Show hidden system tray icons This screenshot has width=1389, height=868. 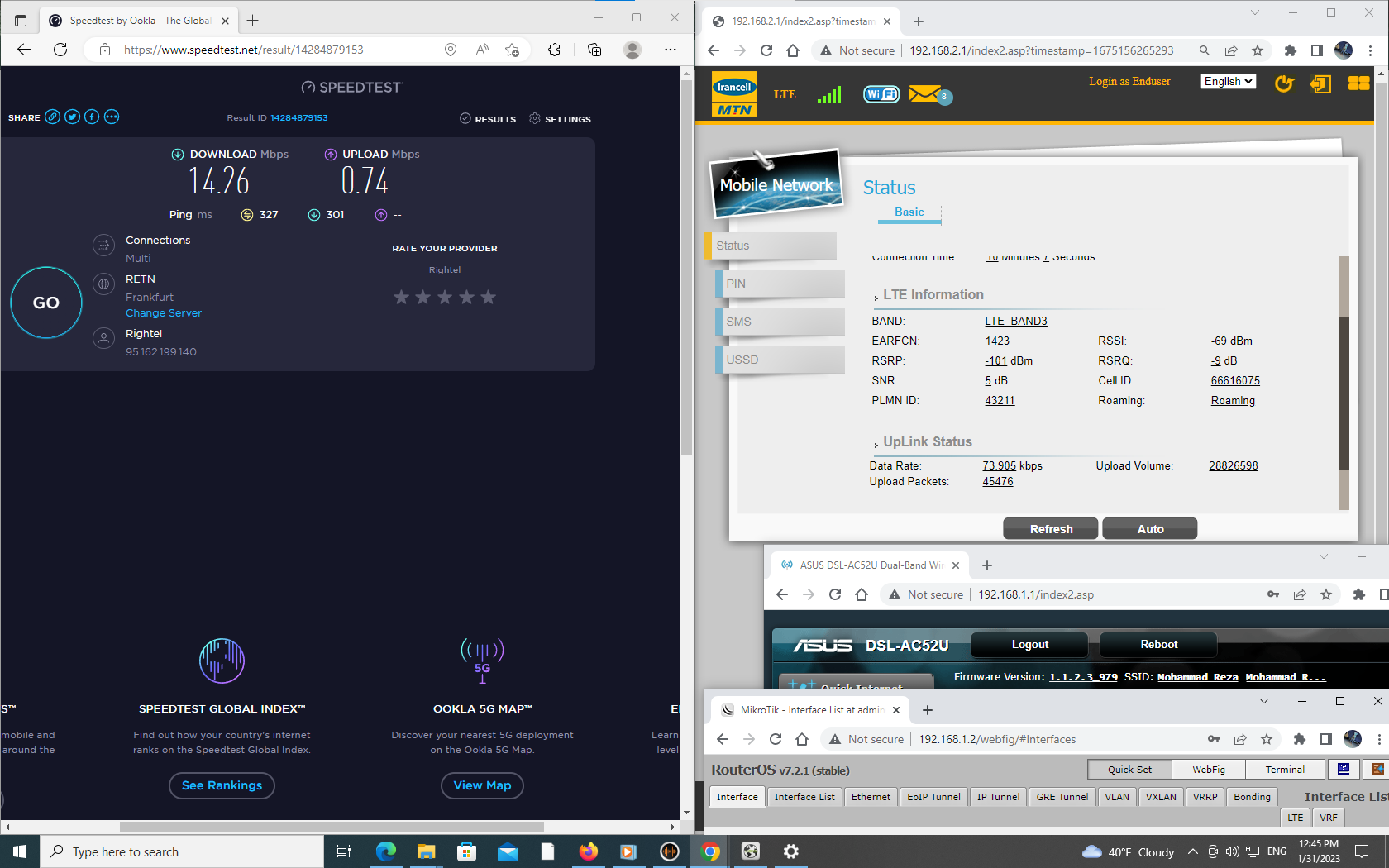[1192, 851]
